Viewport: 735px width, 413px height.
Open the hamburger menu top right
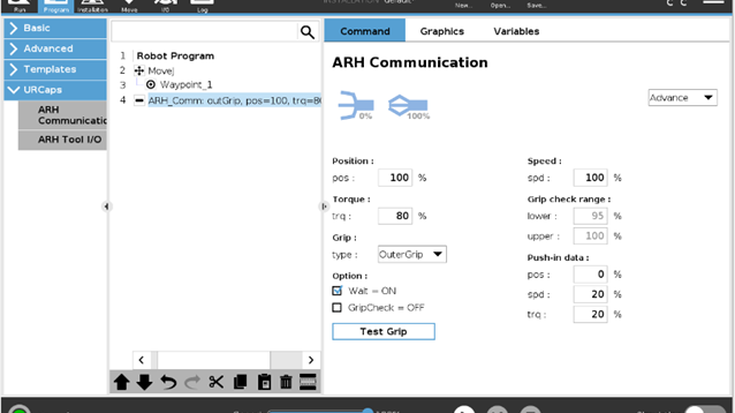pos(714,3)
